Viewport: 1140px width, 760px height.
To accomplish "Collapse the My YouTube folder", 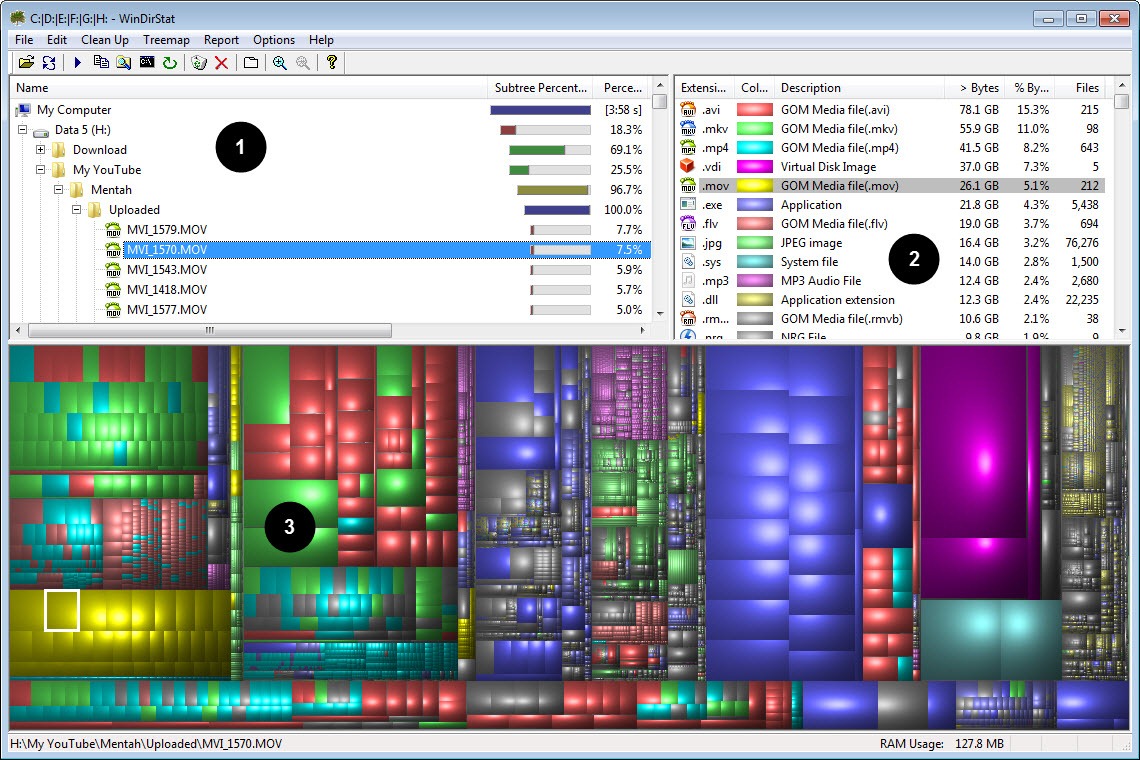I will (41, 170).
